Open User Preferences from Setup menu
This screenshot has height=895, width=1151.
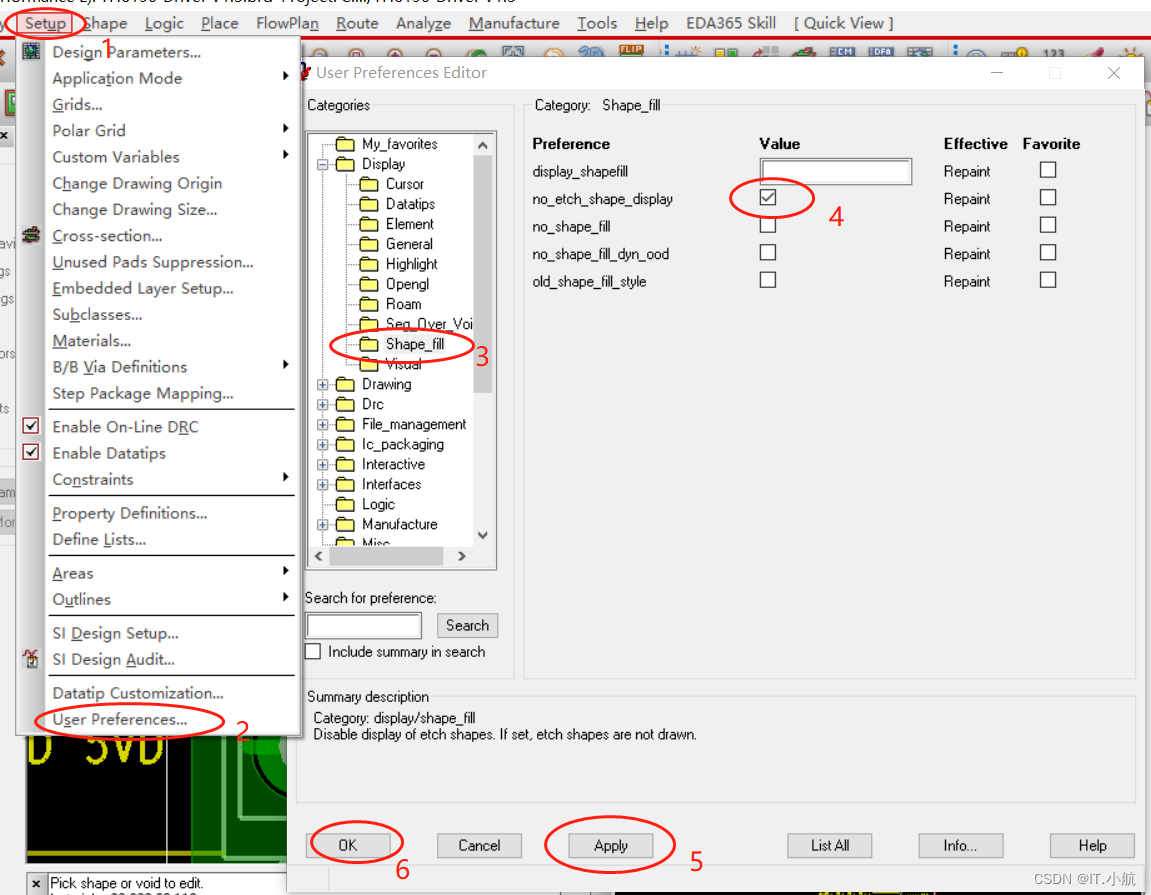120,719
